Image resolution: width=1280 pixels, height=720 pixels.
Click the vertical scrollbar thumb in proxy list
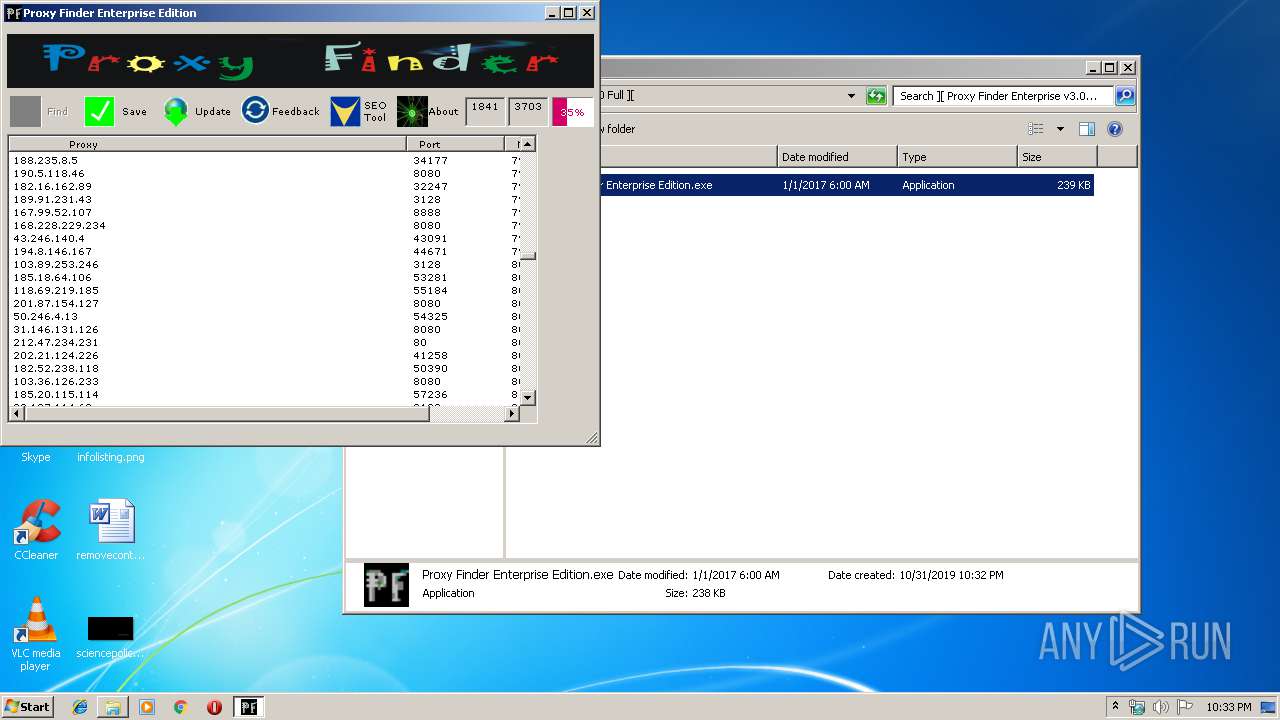pos(528,256)
